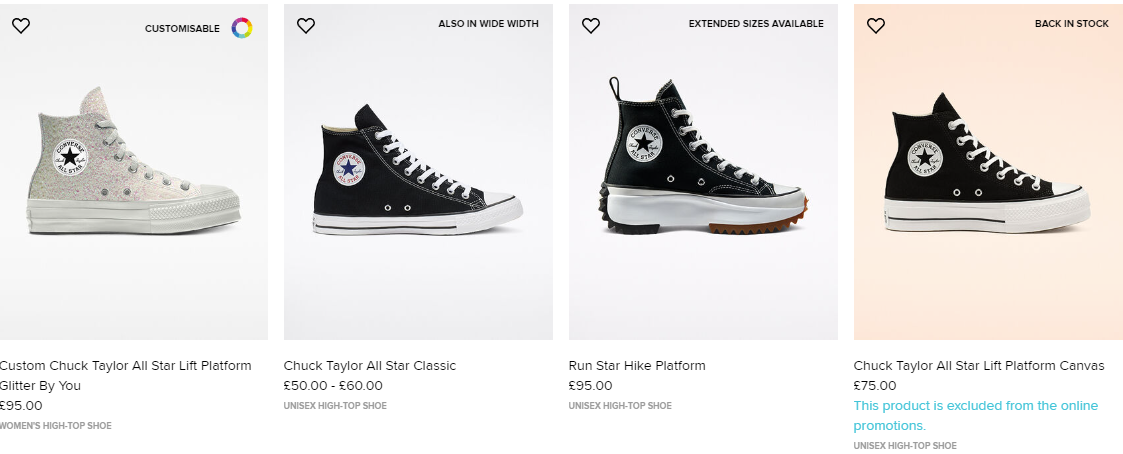1123x454 pixels.
Task: Save Lift Platform Canvas with heart icon
Action: (x=876, y=26)
